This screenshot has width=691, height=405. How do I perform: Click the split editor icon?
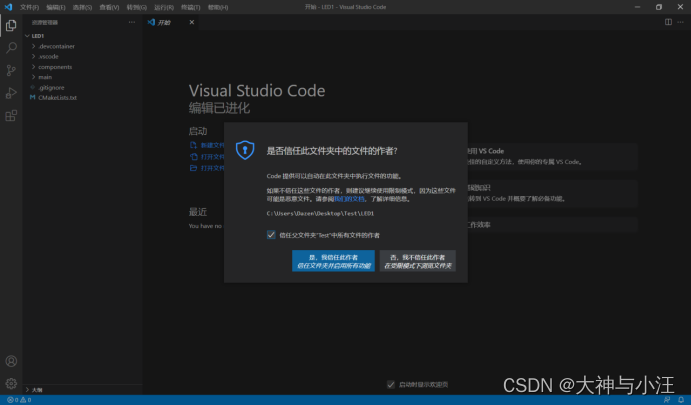tap(668, 22)
